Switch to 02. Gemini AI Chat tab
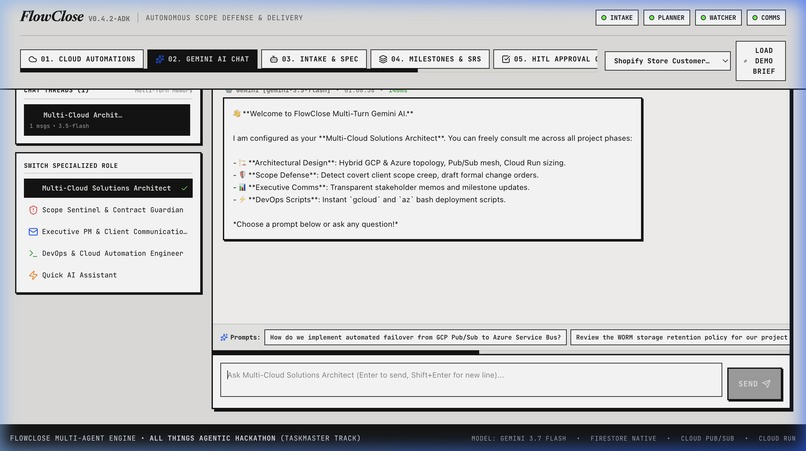The image size is (806, 451). [203, 59]
